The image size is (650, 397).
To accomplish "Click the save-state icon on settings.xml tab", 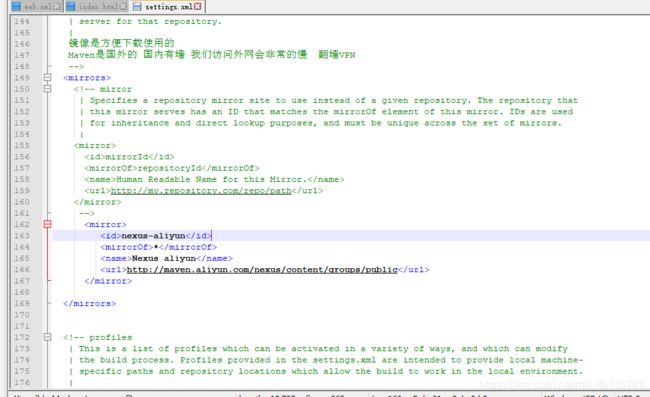I will pos(137,6).
